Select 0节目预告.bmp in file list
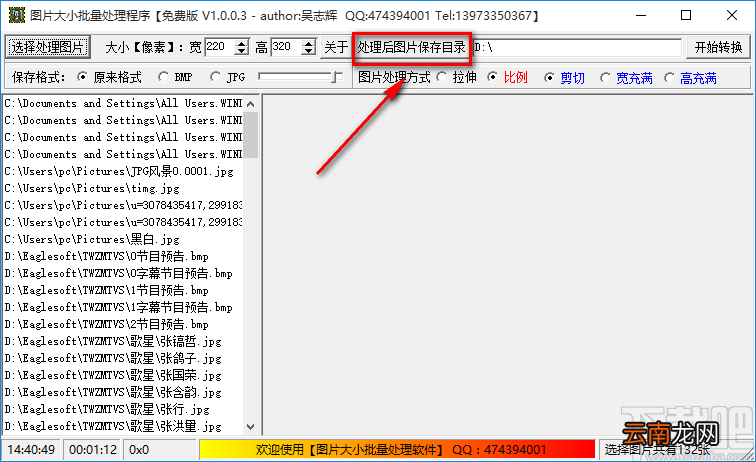756x462 pixels. tap(123, 256)
